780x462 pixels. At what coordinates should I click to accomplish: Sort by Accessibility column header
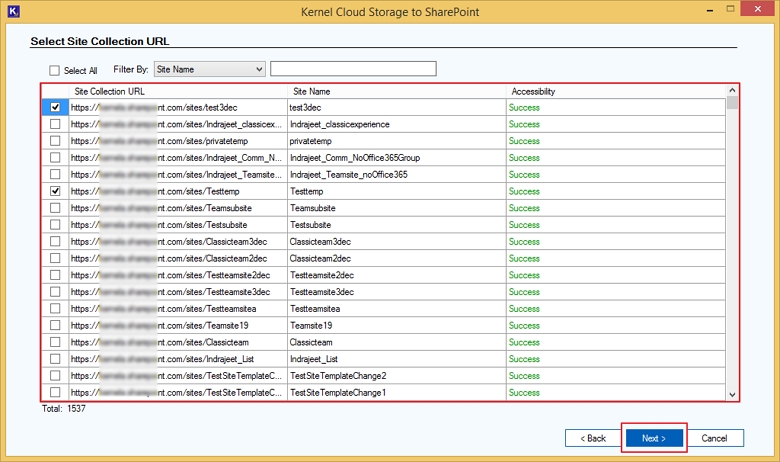(616, 92)
